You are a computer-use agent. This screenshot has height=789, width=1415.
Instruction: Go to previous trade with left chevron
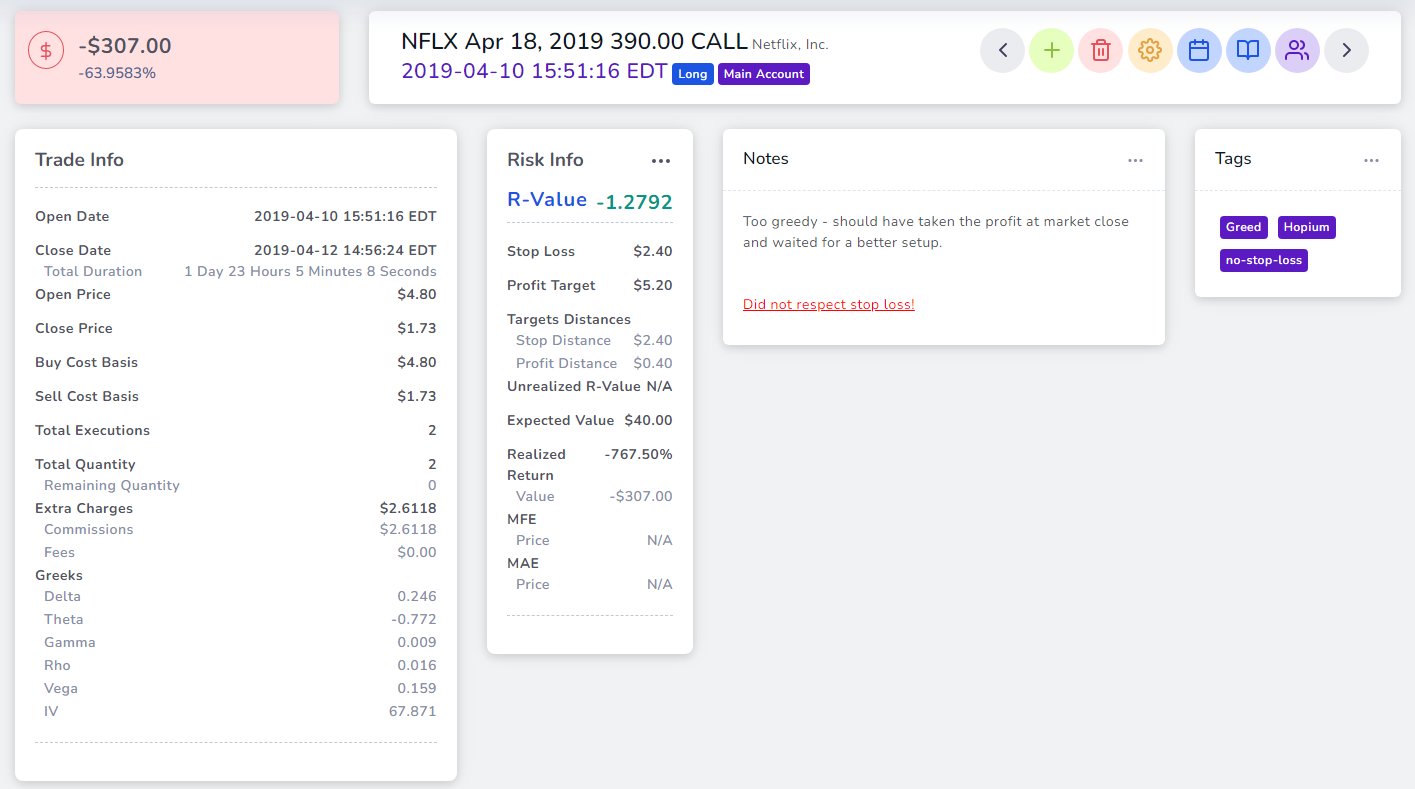1002,49
